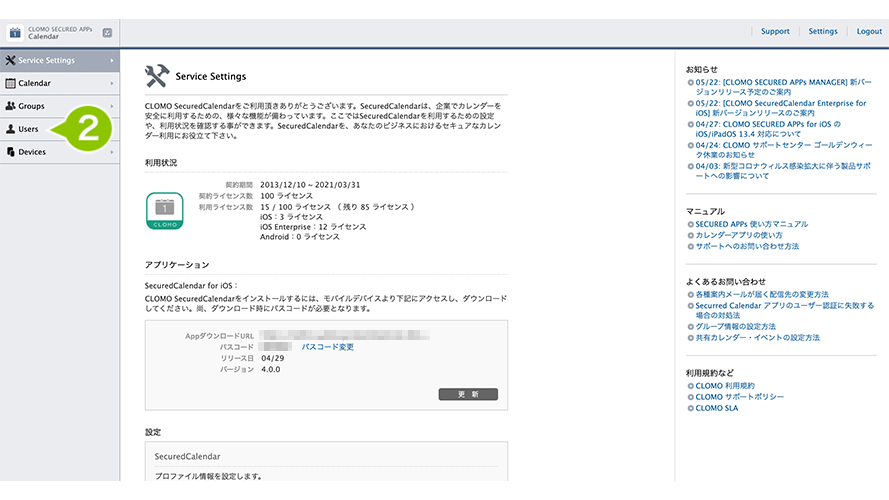The width and height of the screenshot is (889, 500).
Task: Click the 更新 button
Action: [x=468, y=394]
